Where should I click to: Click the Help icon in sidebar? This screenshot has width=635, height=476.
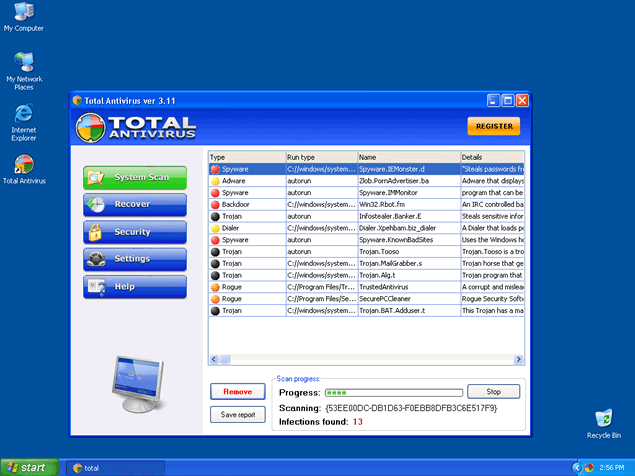pyautogui.click(x=96, y=287)
